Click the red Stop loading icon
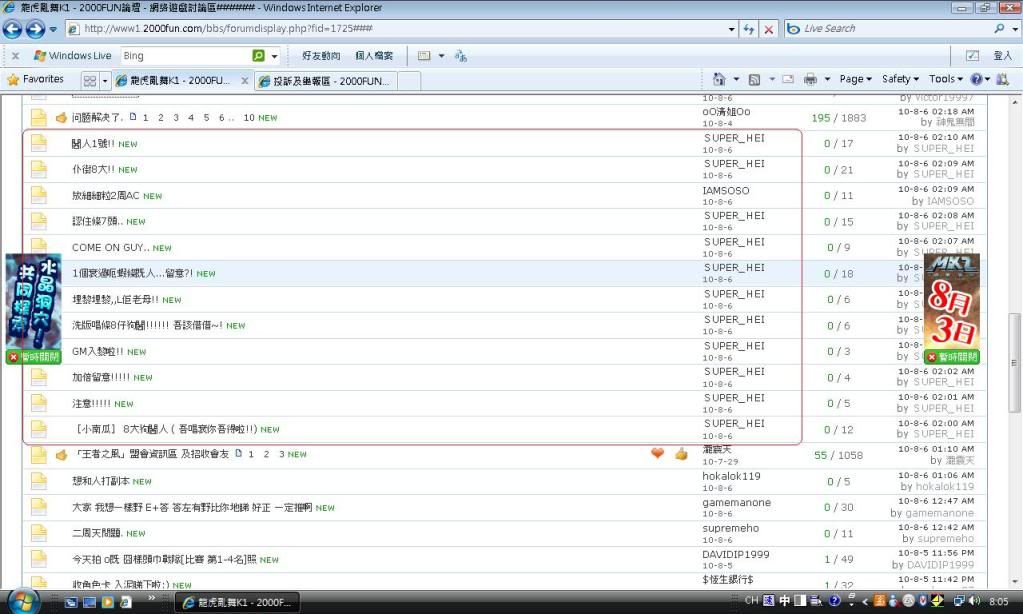 click(x=768, y=29)
